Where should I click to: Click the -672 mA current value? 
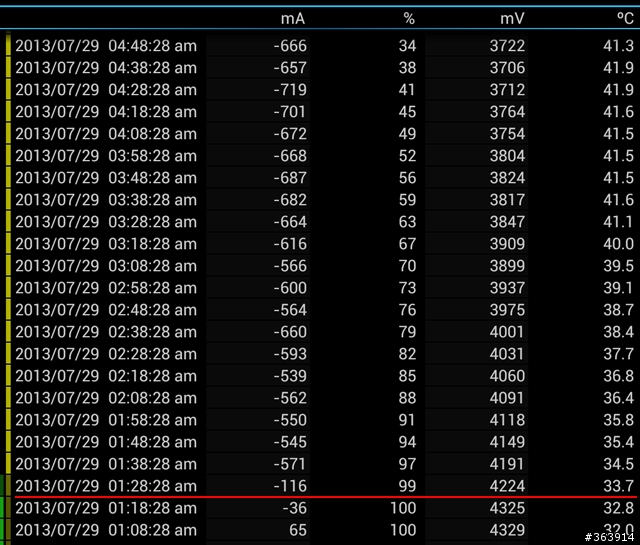click(x=290, y=134)
